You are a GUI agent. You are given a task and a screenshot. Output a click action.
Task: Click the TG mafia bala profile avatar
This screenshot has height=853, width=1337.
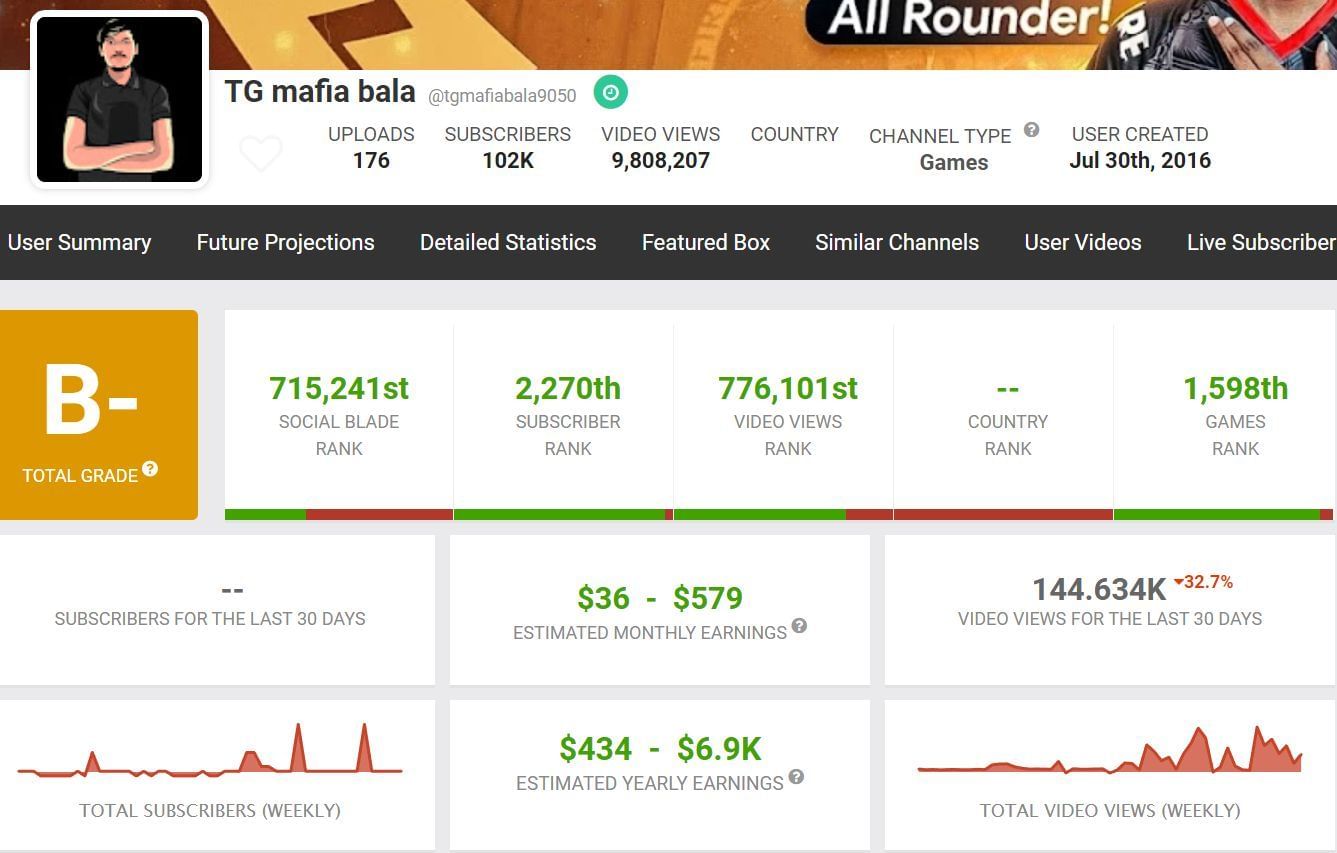point(120,100)
